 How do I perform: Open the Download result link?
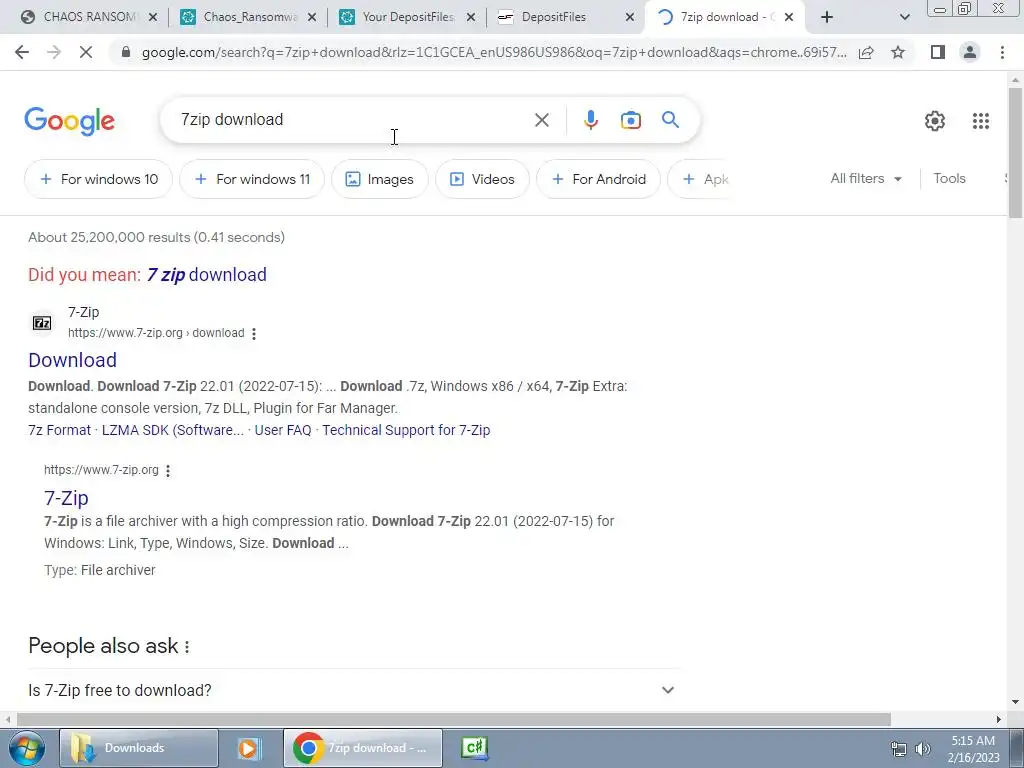click(72, 360)
